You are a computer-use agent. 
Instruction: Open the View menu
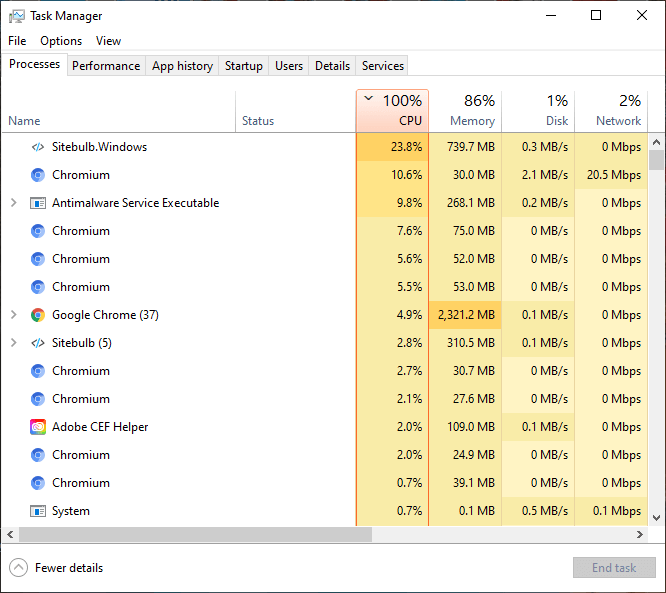108,41
